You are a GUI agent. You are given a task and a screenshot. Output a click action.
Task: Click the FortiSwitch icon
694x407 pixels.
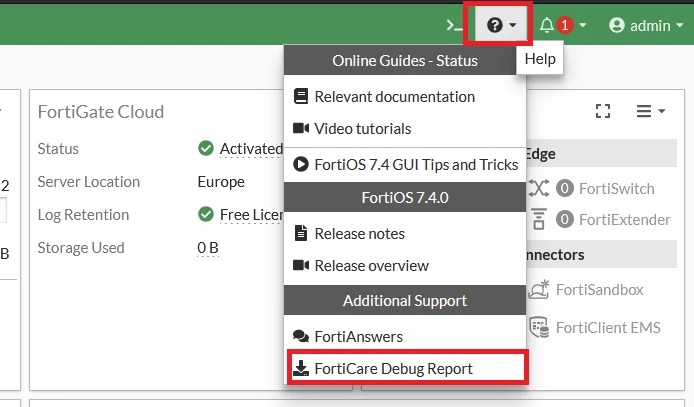(x=539, y=188)
